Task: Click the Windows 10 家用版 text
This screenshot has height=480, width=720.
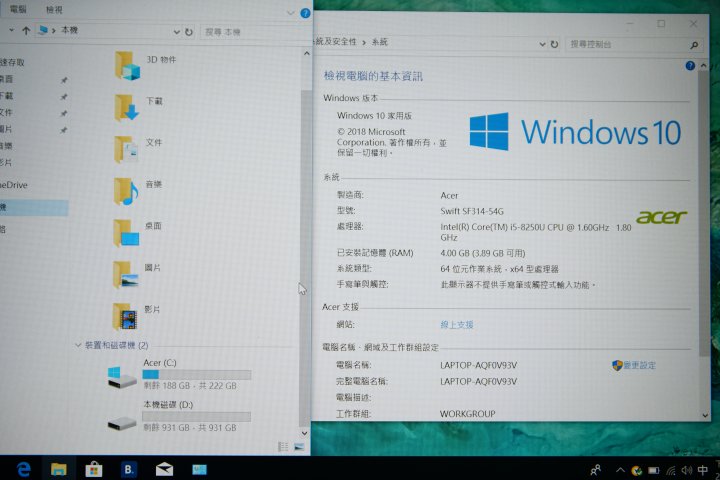Action: coord(374,116)
